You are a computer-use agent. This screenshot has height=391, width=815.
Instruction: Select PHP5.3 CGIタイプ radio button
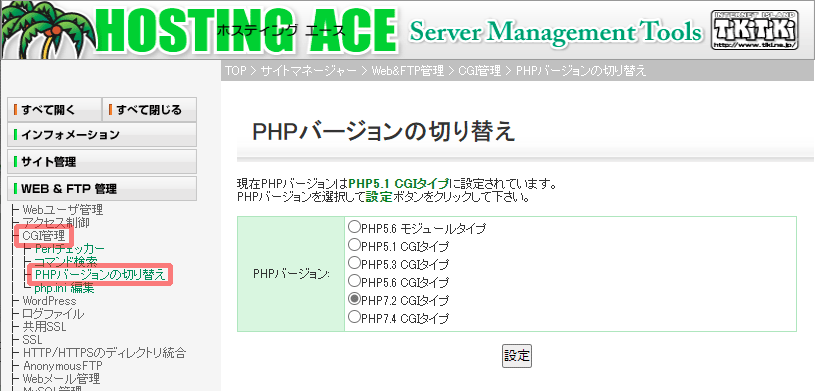(354, 263)
